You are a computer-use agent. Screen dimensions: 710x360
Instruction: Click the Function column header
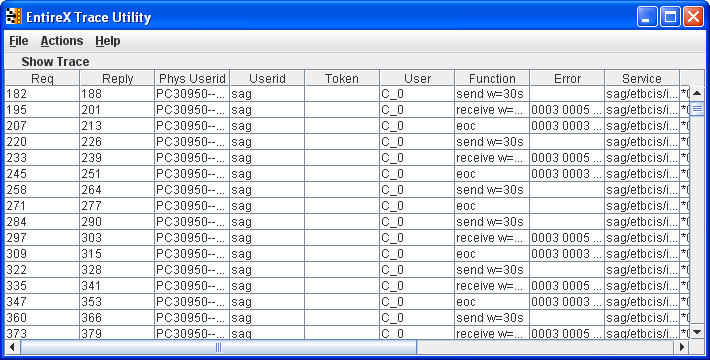click(x=492, y=78)
